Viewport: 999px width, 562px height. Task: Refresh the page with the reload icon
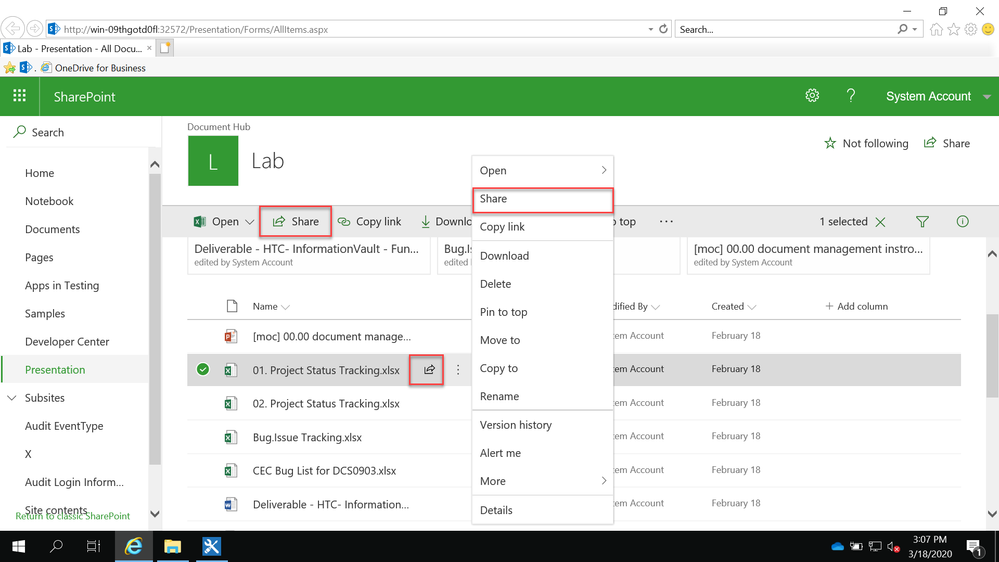click(x=663, y=29)
